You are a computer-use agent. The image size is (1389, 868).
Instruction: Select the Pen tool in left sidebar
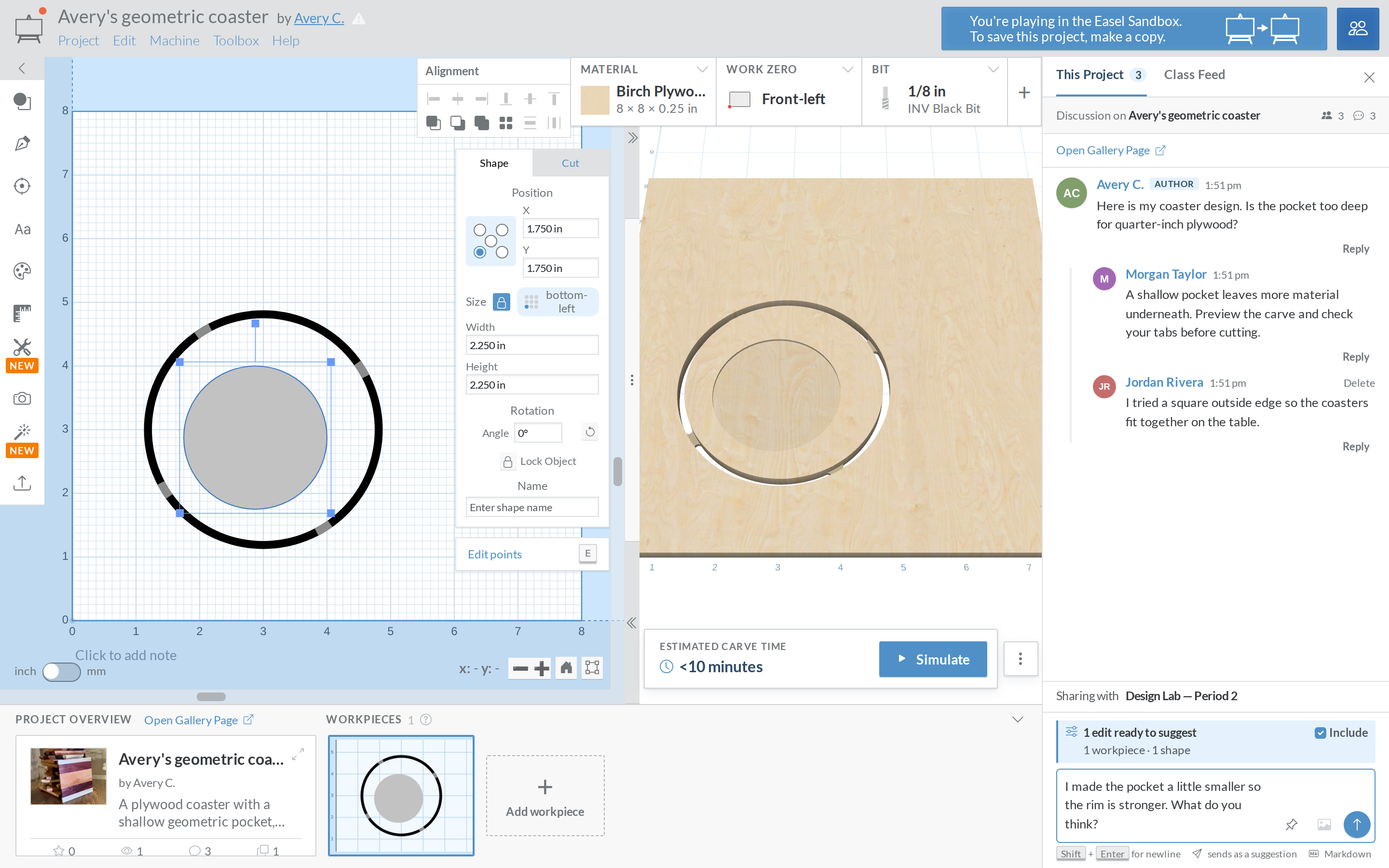click(x=22, y=144)
